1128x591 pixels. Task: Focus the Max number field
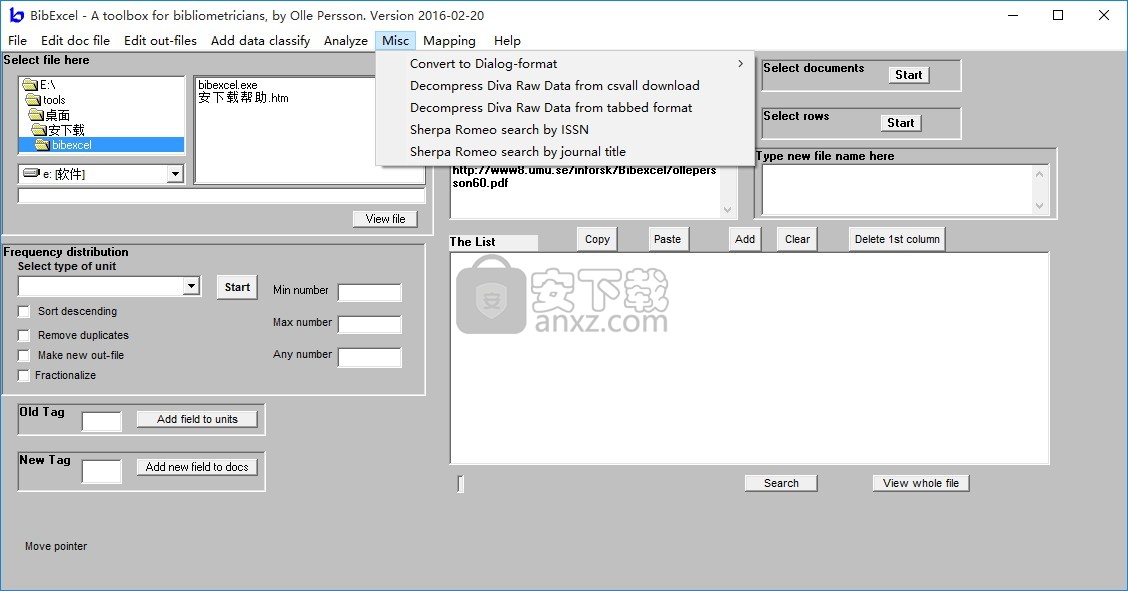[x=370, y=324]
